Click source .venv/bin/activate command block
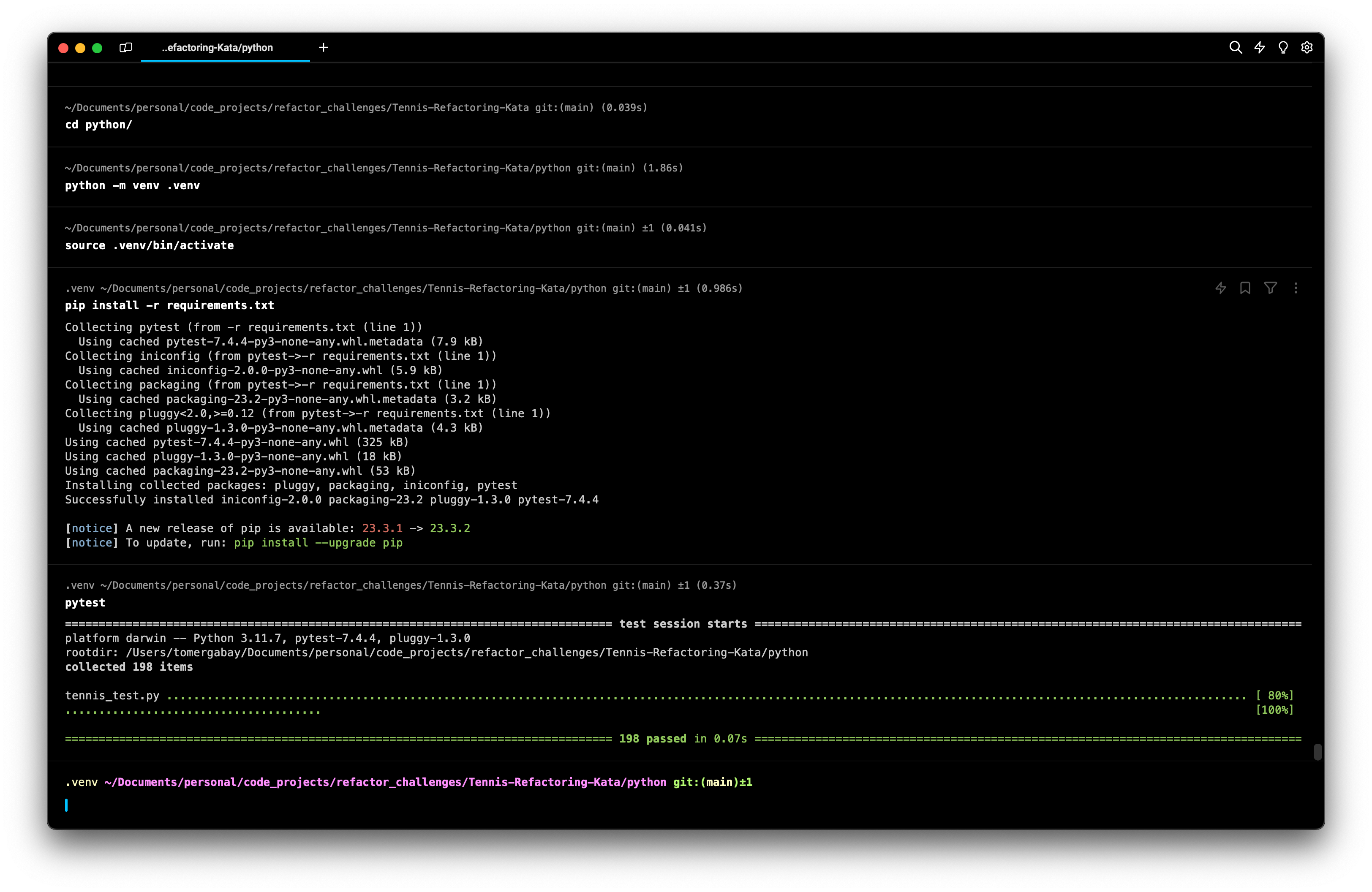 pyautogui.click(x=149, y=245)
